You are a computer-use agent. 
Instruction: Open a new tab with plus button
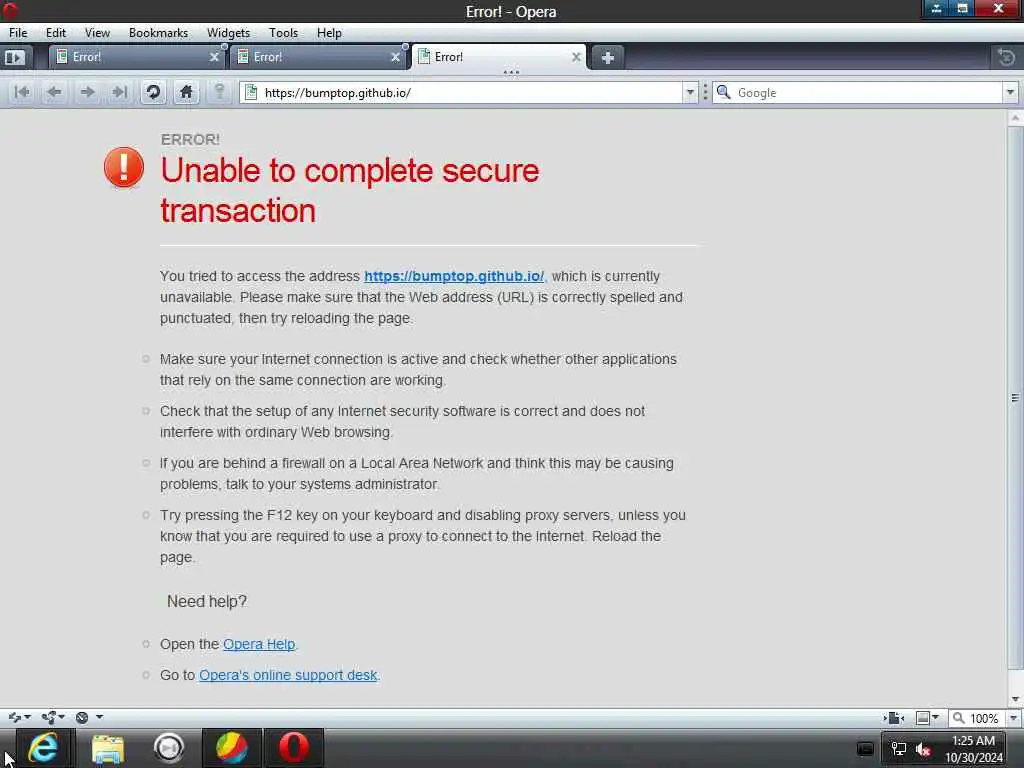(607, 57)
